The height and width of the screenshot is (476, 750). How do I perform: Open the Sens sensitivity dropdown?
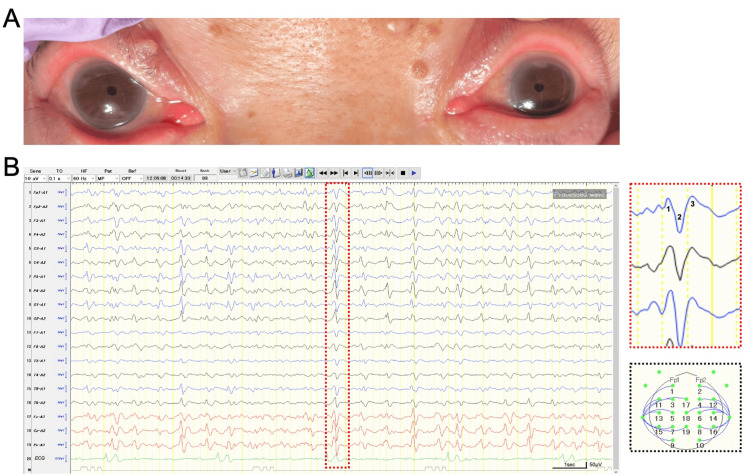click(x=35, y=178)
